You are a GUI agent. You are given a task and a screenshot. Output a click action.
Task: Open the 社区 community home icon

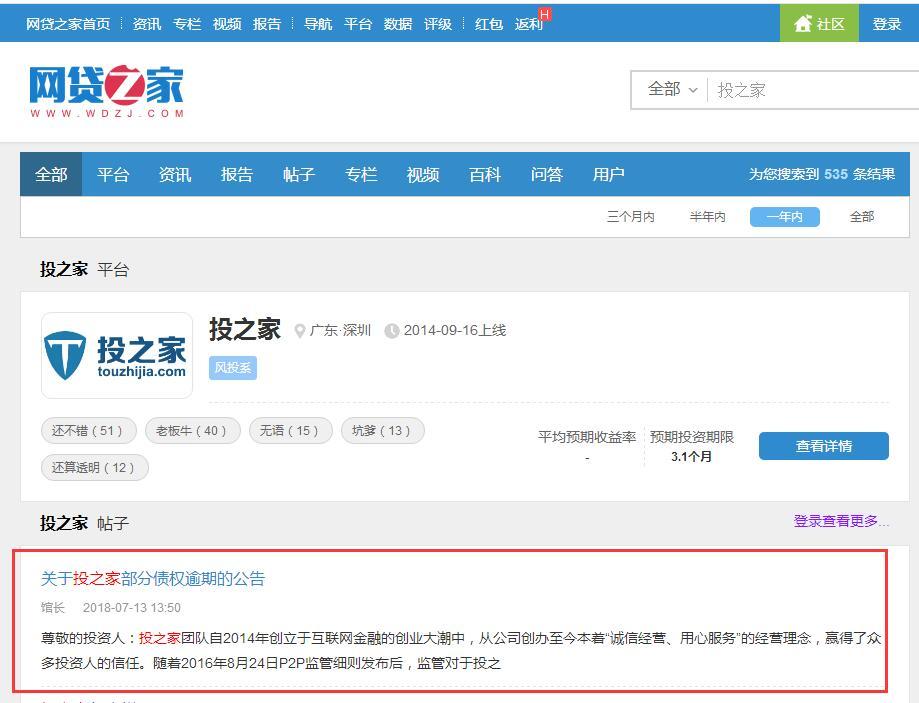tap(802, 23)
